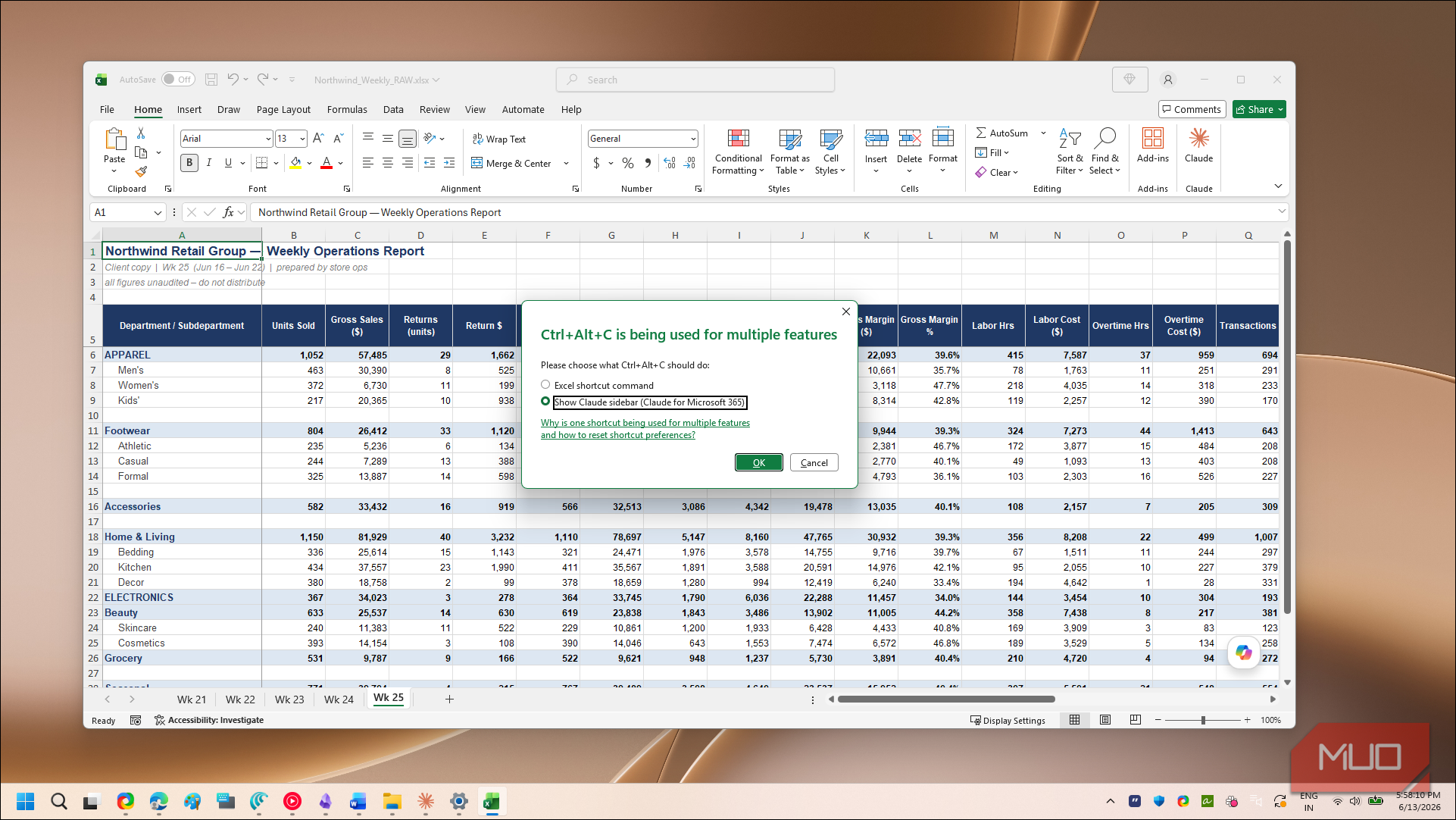The height and width of the screenshot is (820, 1456).
Task: Open the font size dropdown
Action: click(x=302, y=139)
